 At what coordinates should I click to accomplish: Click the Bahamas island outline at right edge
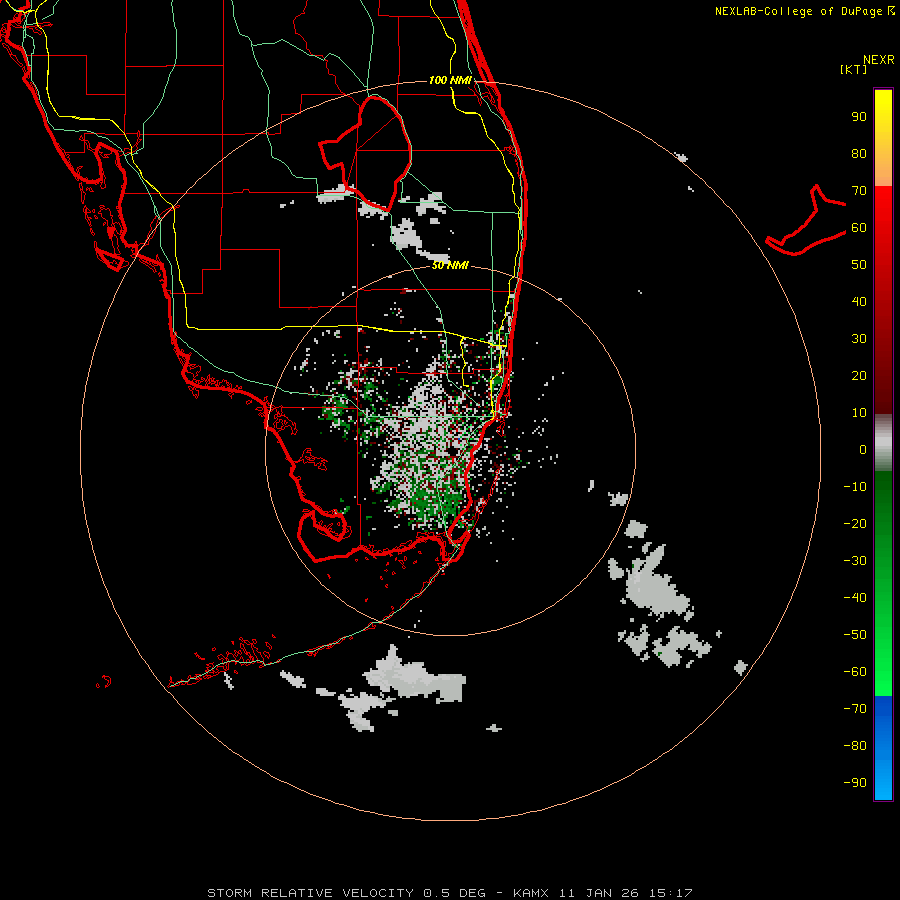click(806, 220)
